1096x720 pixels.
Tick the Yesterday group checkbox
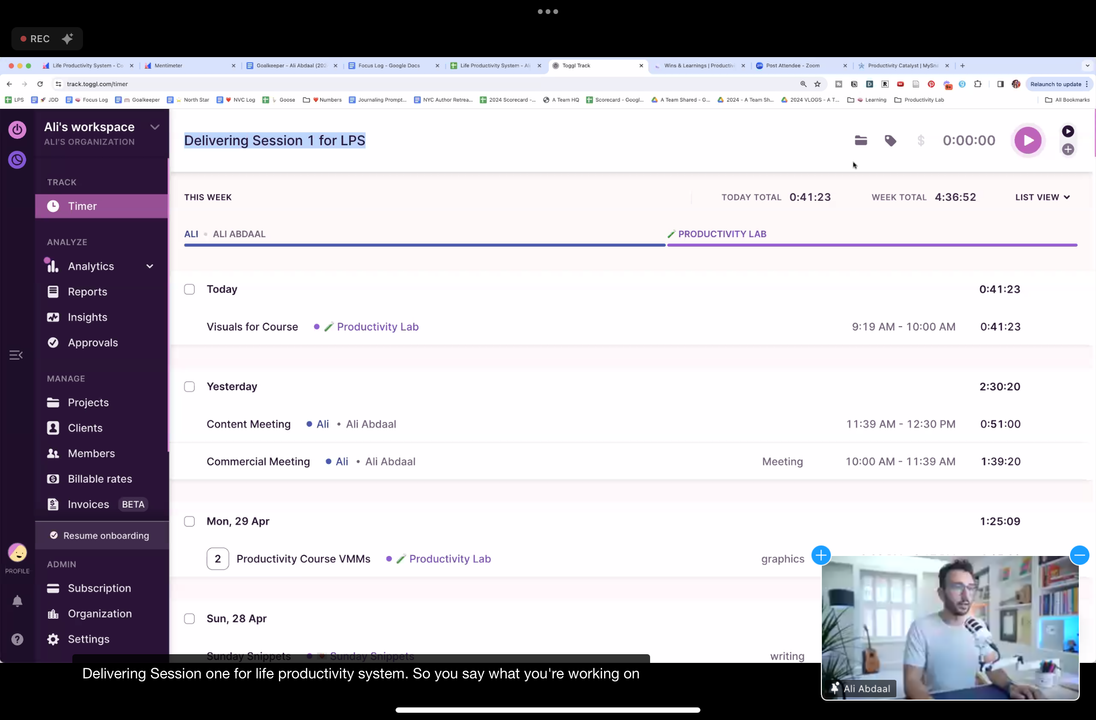tap(189, 387)
